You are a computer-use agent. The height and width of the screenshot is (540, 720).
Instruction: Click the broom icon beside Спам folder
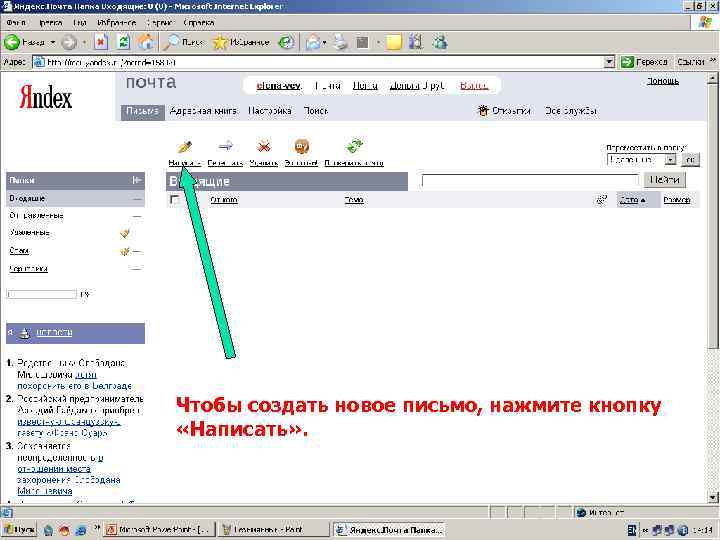pos(125,251)
